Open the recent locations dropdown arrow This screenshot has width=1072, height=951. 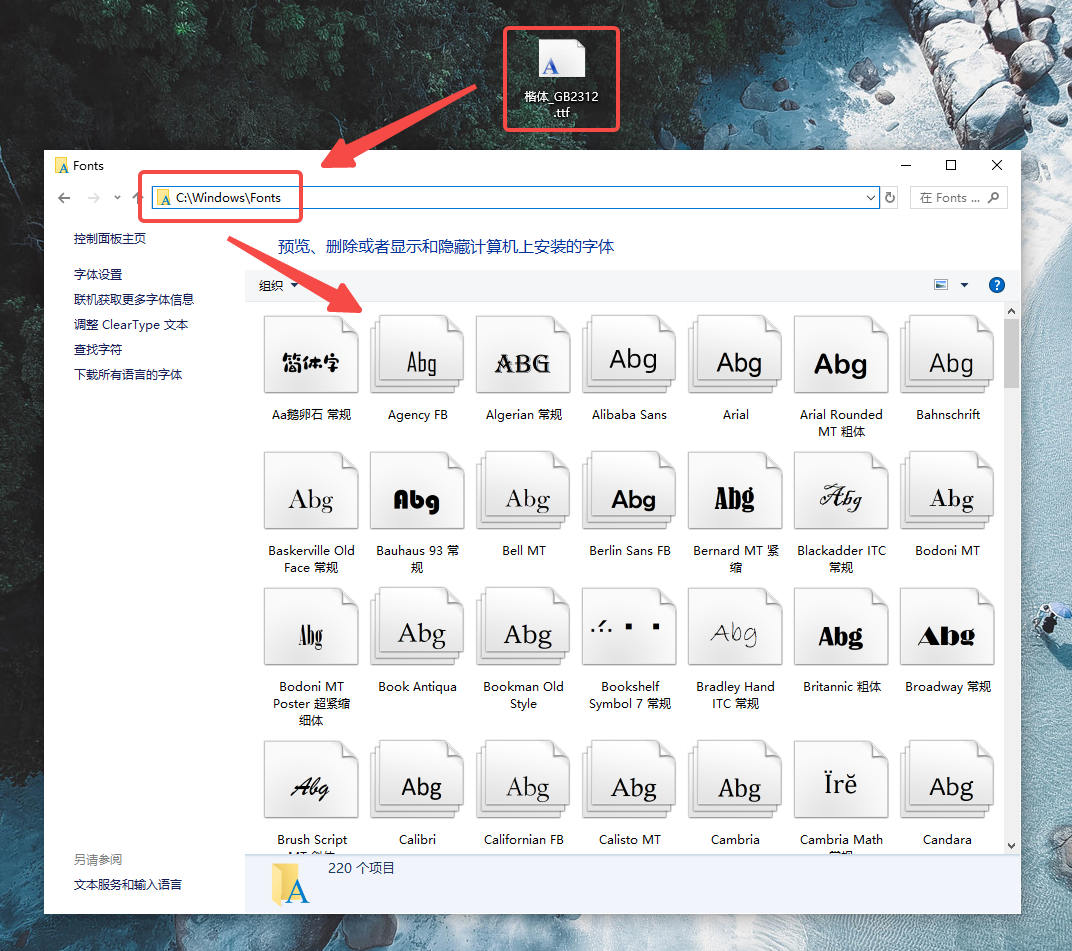[x=118, y=198]
